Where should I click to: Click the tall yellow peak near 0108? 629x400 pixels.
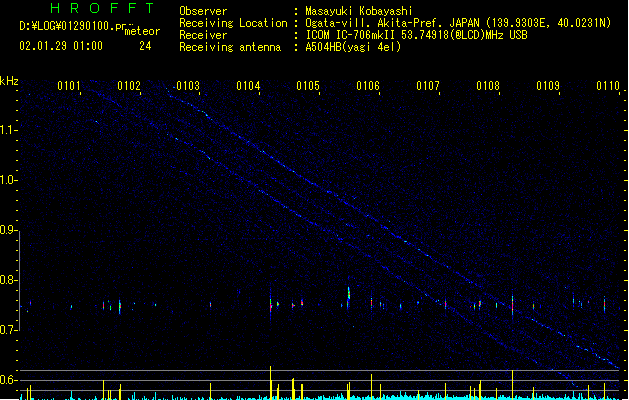(x=512, y=384)
